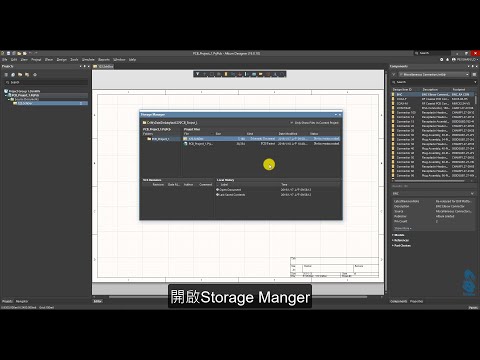480x360 pixels.
Task: Click the list view icon beside the library dropdown
Action: pyautogui.click(x=474, y=74)
